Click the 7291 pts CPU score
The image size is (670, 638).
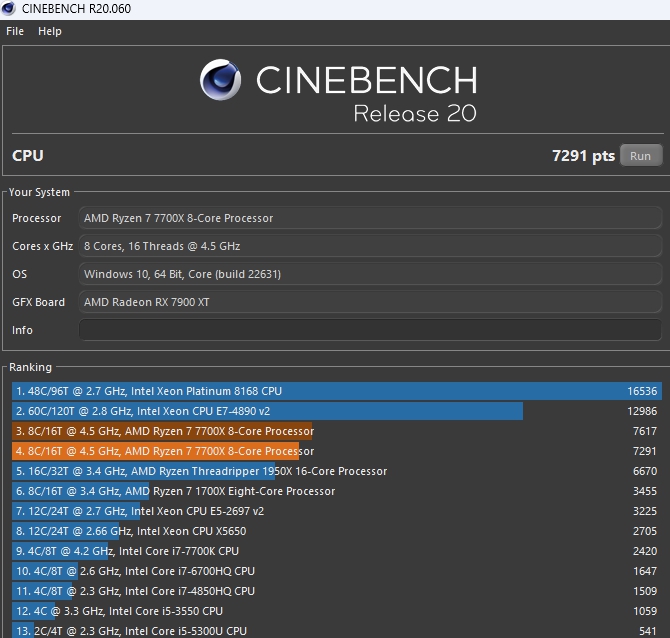tap(583, 156)
